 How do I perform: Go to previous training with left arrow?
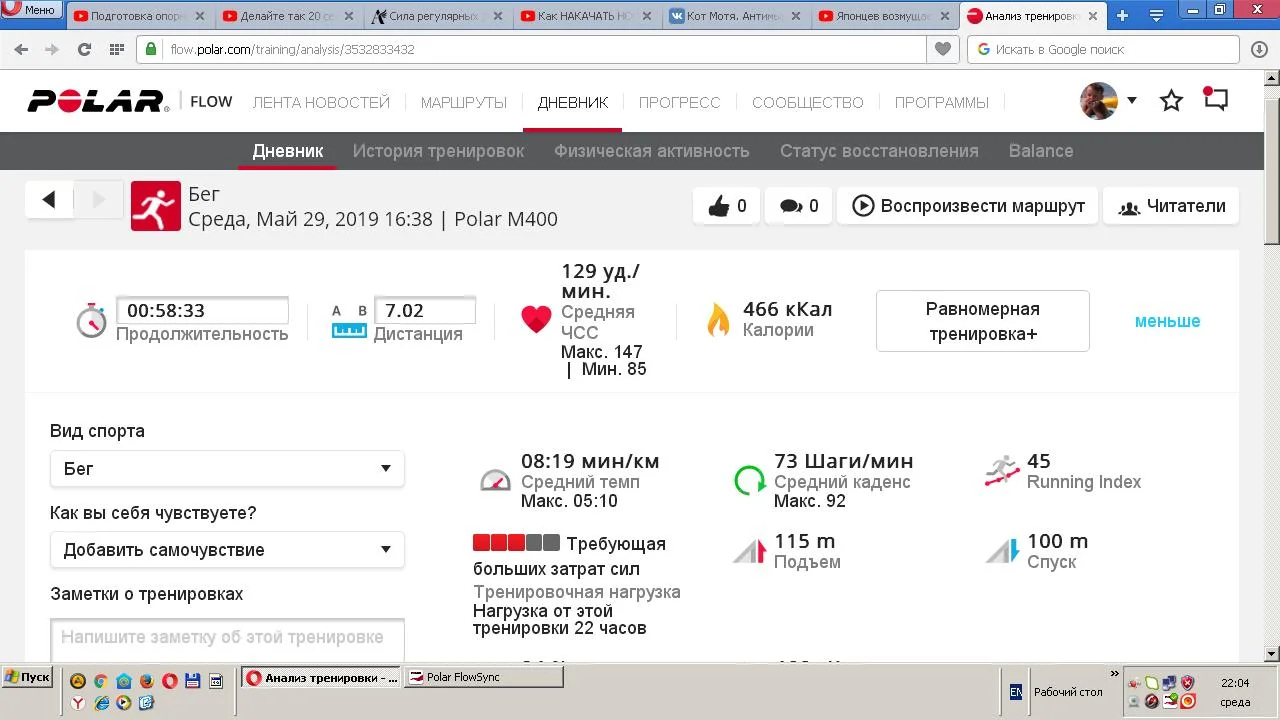point(49,200)
